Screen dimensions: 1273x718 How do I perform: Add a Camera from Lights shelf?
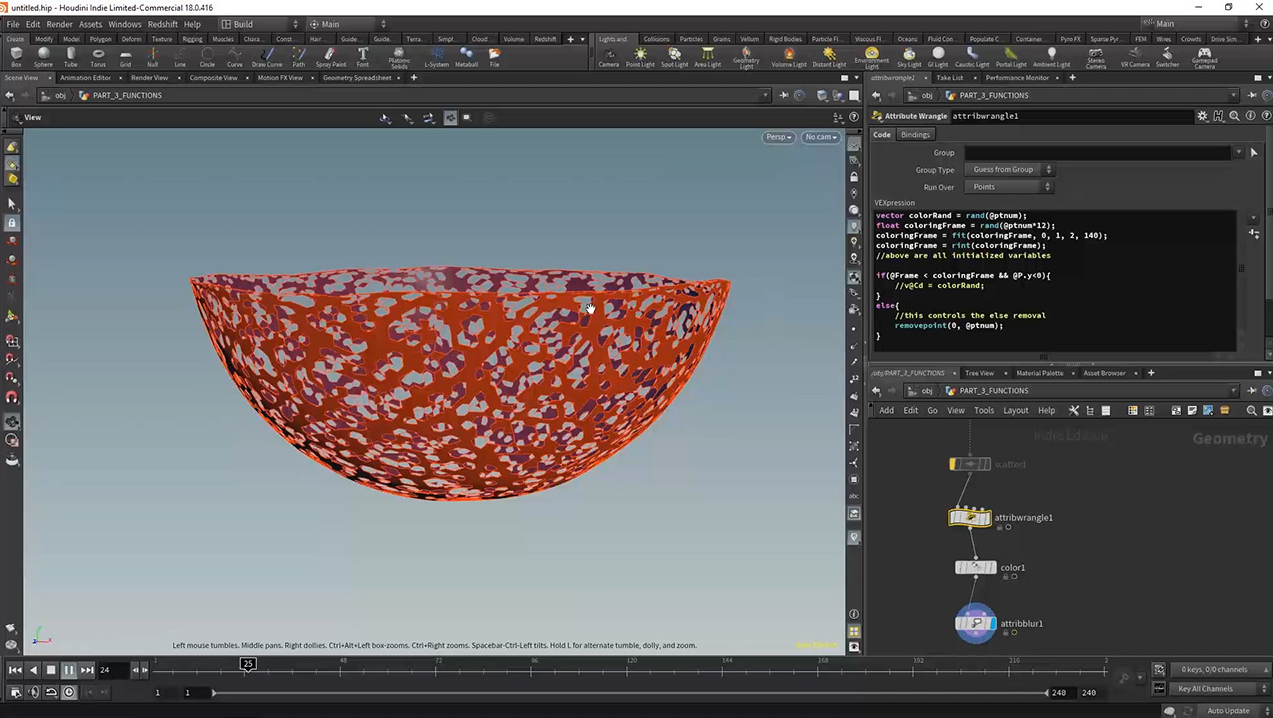coord(608,56)
